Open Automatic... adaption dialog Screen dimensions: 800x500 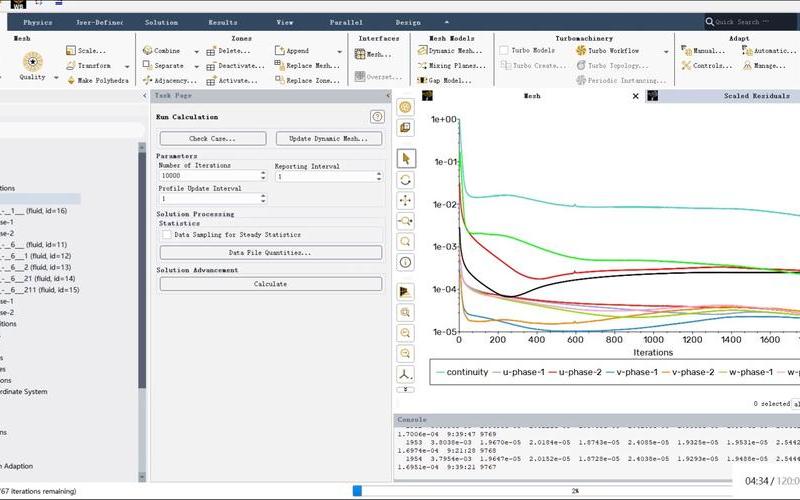point(769,51)
